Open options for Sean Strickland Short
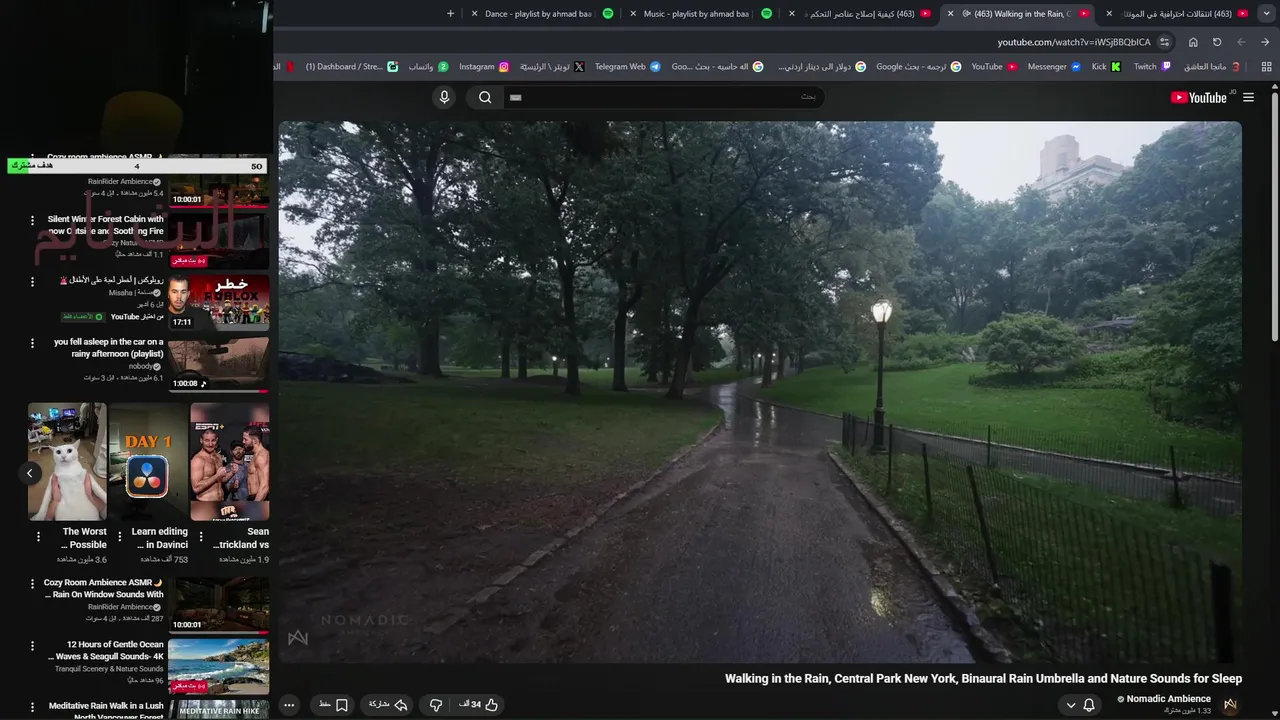Screen dimensions: 1280x720 pyautogui.click(x=201, y=538)
